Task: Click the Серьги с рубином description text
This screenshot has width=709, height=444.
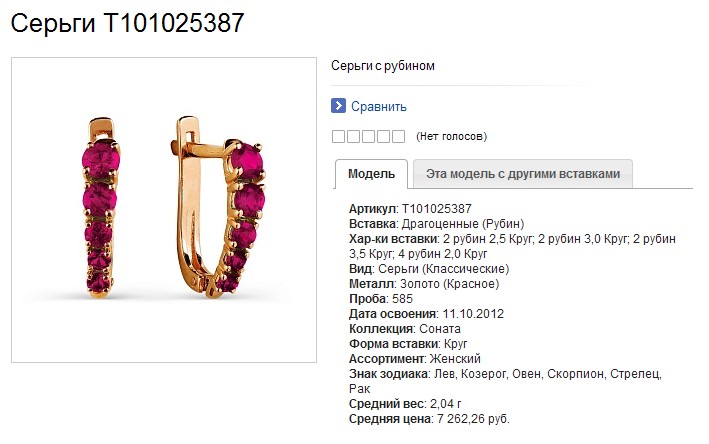Action: click(x=383, y=66)
